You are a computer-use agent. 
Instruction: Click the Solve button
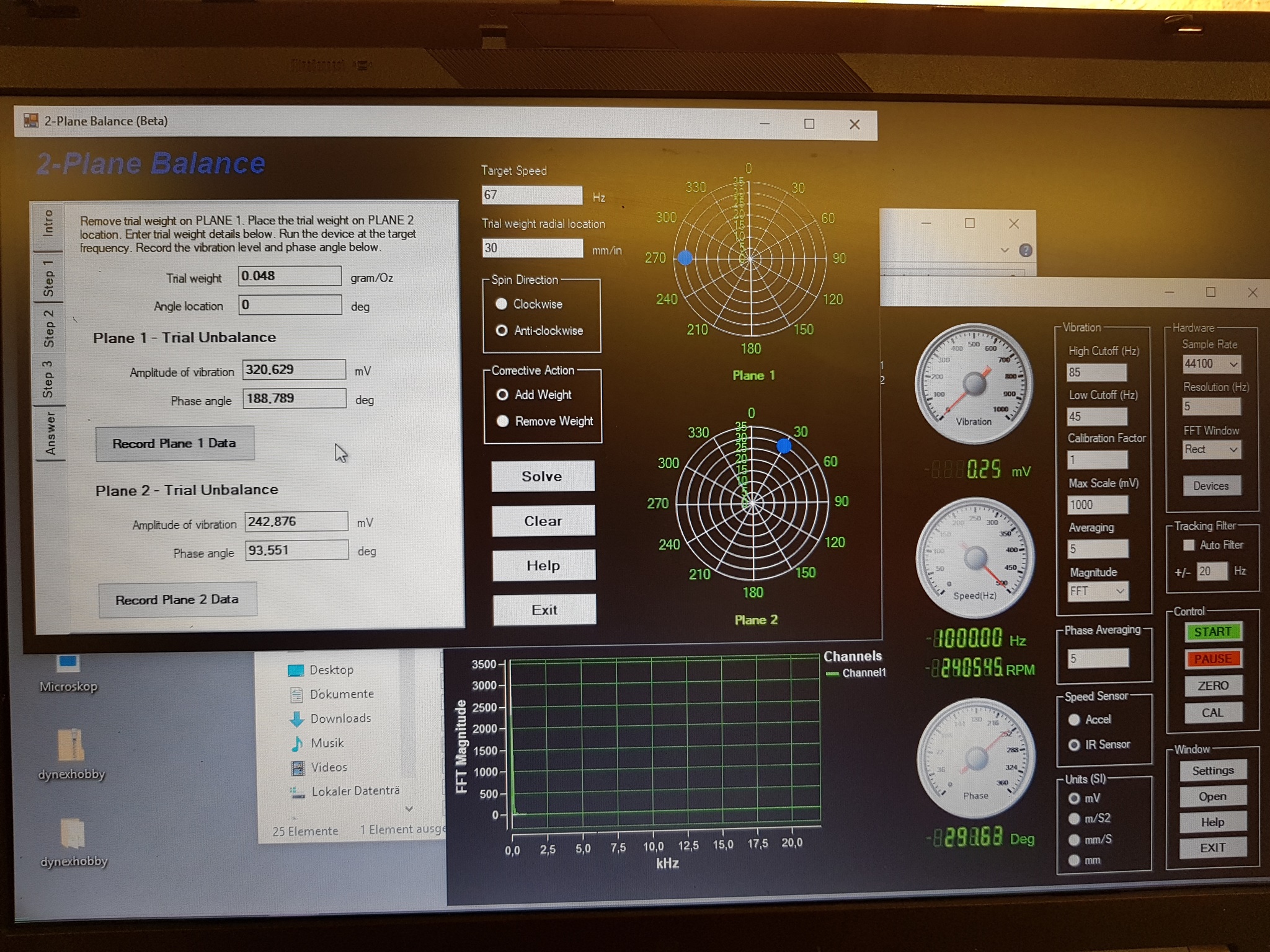tap(543, 476)
